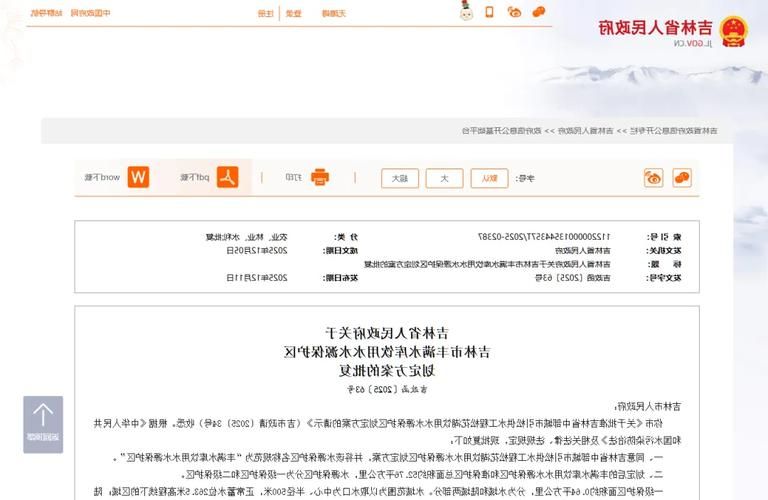Click document number 吉政函〔2025〕63号 in info table
This screenshot has height=500, width=768.
pyautogui.click(x=573, y=278)
